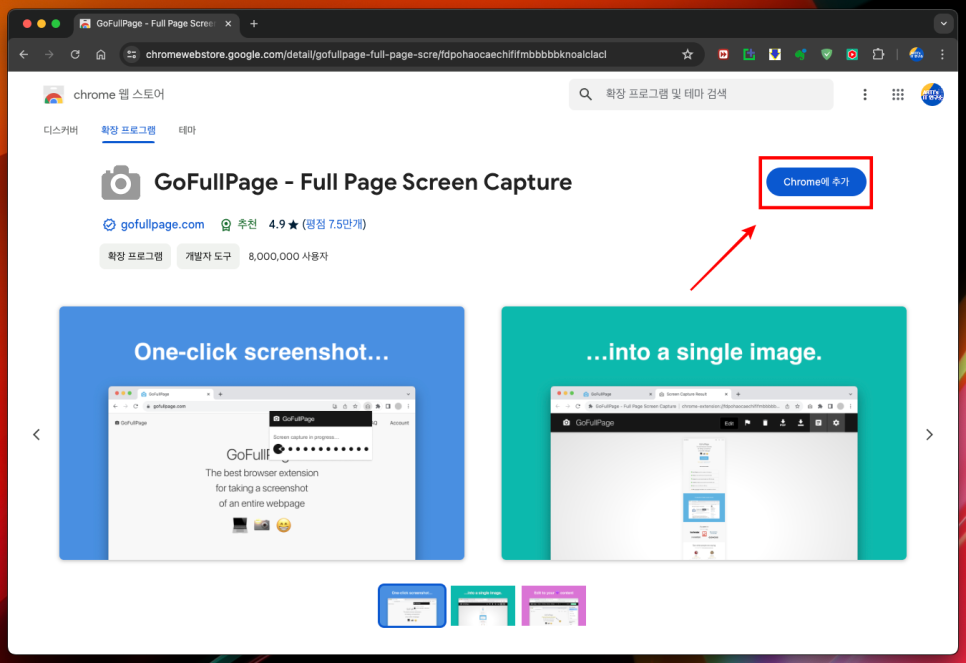966x663 pixels.
Task: Open the tab search dropdown arrow
Action: (x=943, y=23)
